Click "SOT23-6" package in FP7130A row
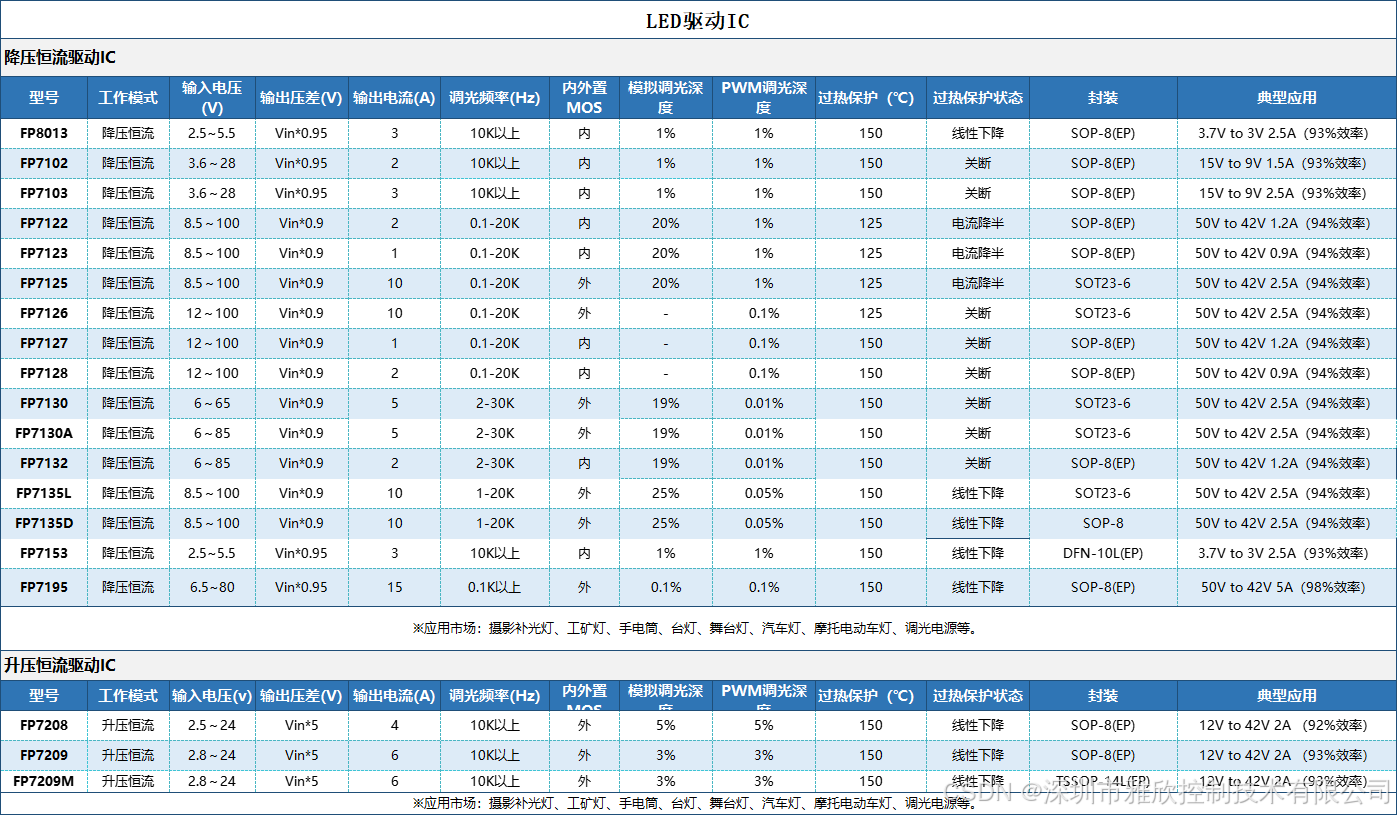Viewport: 1397px width, 815px height. 1103,433
